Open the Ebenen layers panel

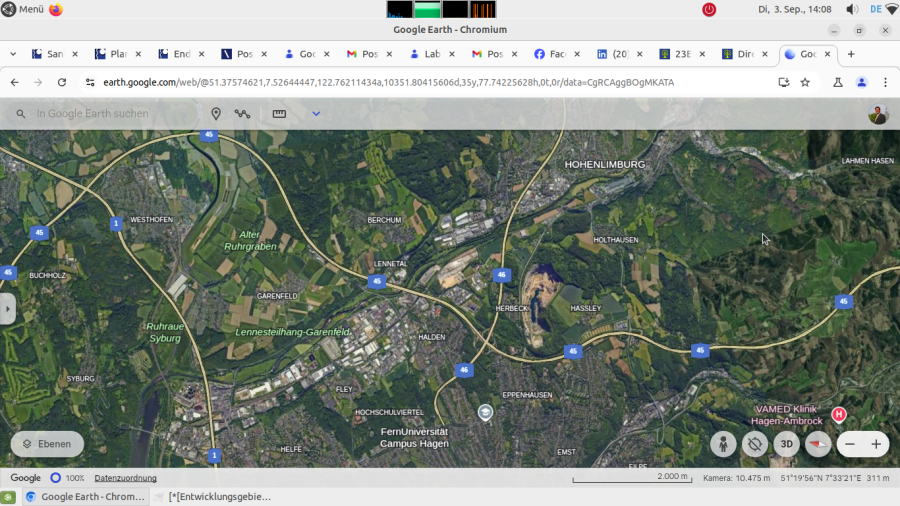[x=47, y=444]
